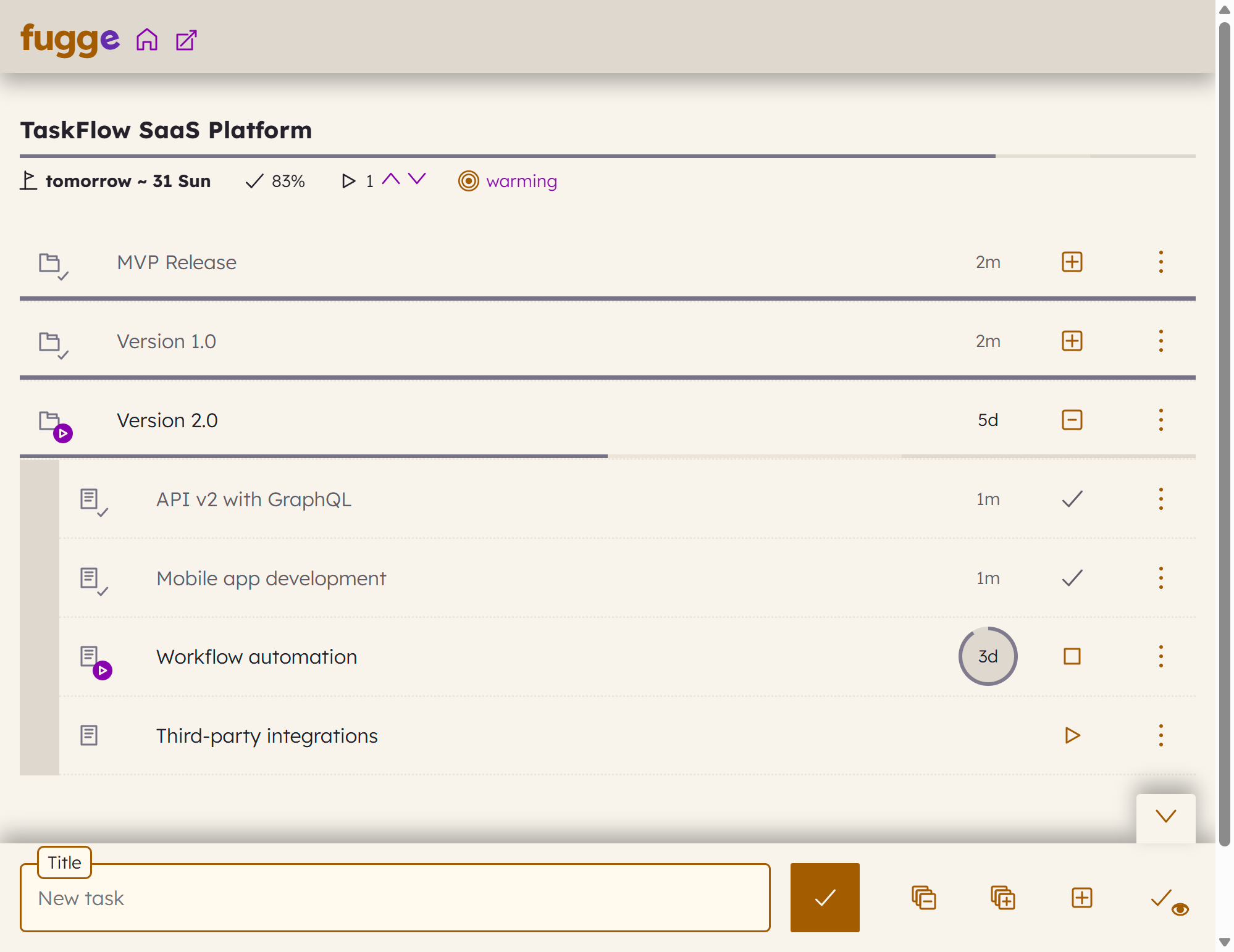Viewport: 1234px width, 952px height.
Task: Click the warming target icon
Action: tap(468, 181)
